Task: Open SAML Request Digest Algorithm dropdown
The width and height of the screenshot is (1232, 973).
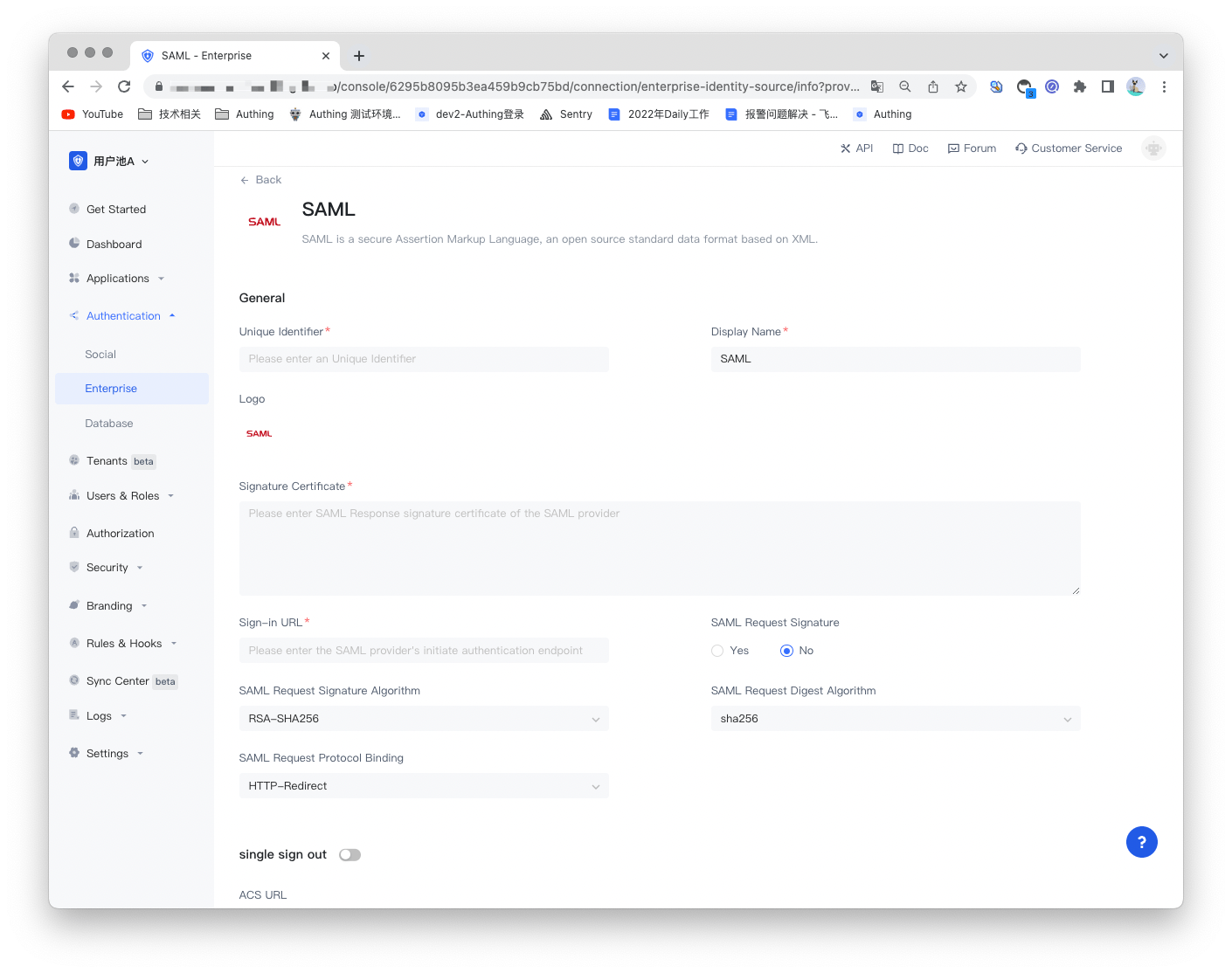Action: tap(896, 719)
